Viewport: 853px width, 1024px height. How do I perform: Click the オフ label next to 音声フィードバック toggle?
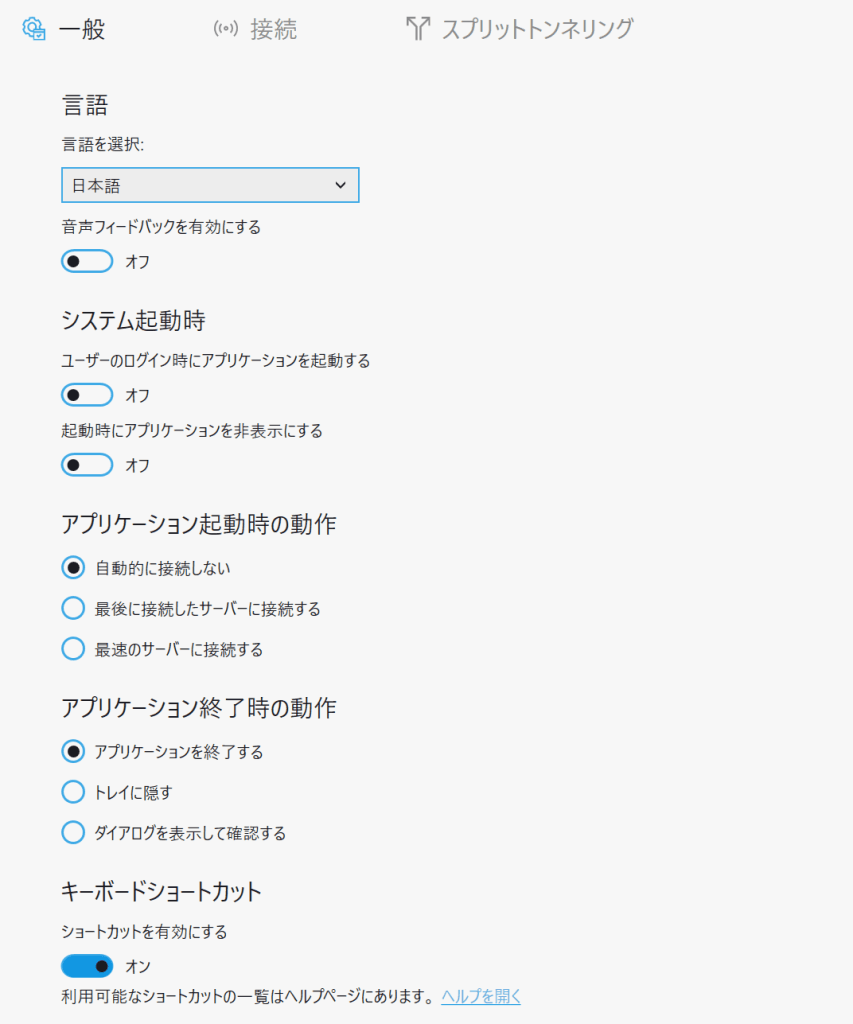coord(138,262)
